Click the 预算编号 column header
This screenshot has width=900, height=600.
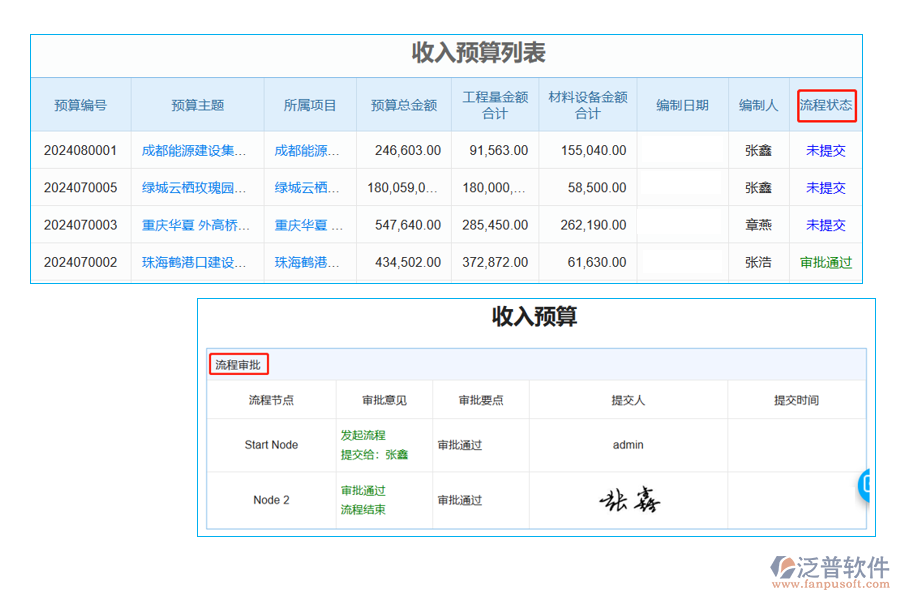tap(80, 105)
